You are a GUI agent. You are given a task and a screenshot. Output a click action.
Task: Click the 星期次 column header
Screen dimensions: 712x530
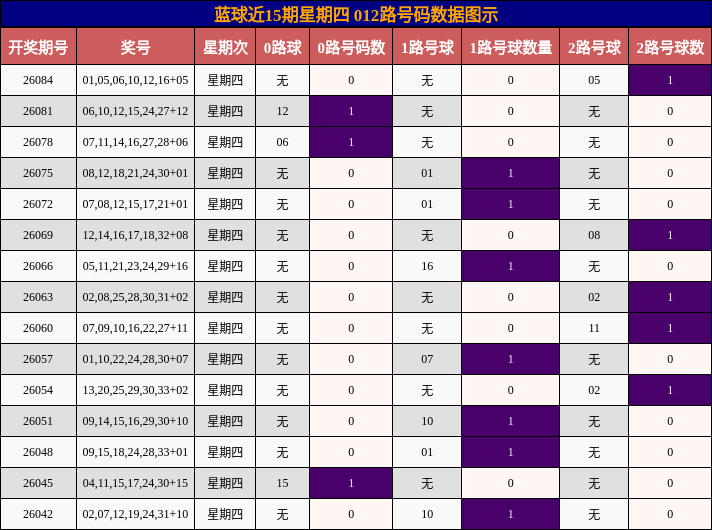[225, 47]
